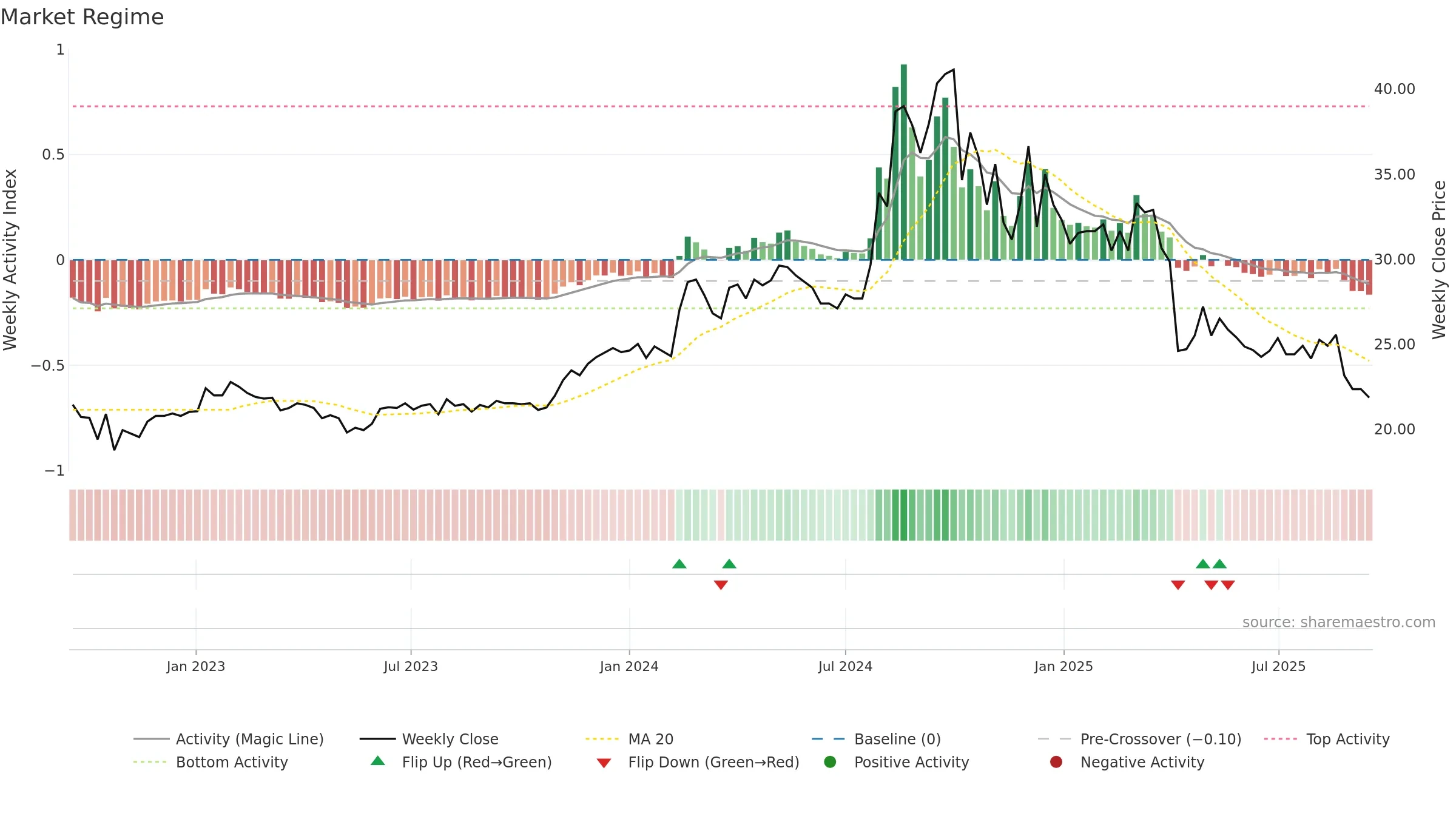Click the first red flip-down marker in 2025

[x=1178, y=585]
